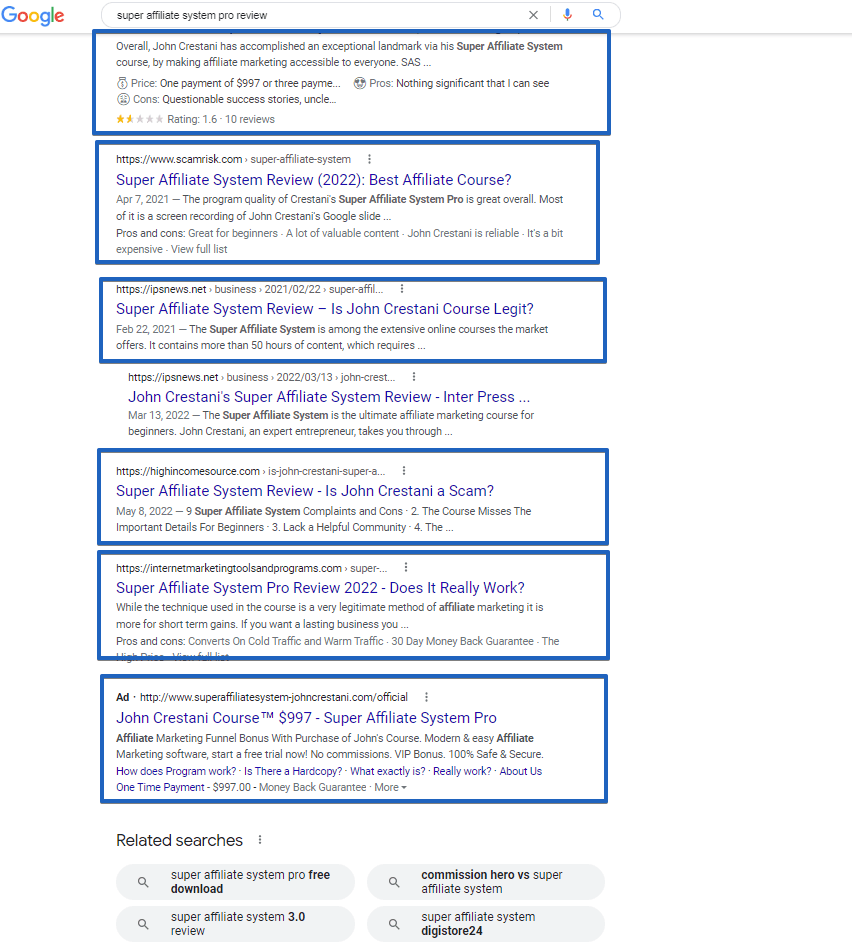Open 'John Crestani's Super Affiliate System Review - Inter Press'
The width and height of the screenshot is (852, 948).
(329, 397)
